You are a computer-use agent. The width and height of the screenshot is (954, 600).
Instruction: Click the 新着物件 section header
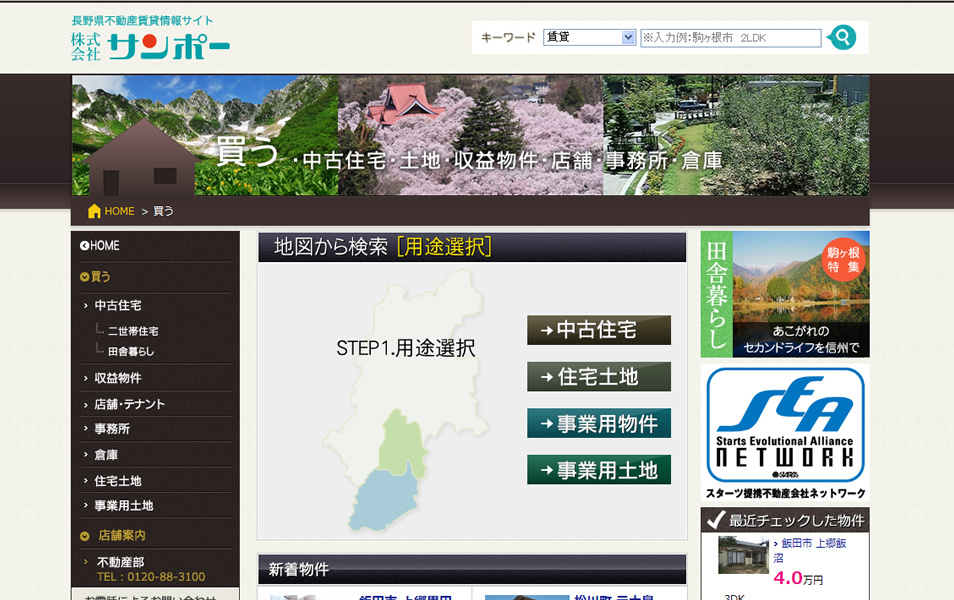[472, 570]
